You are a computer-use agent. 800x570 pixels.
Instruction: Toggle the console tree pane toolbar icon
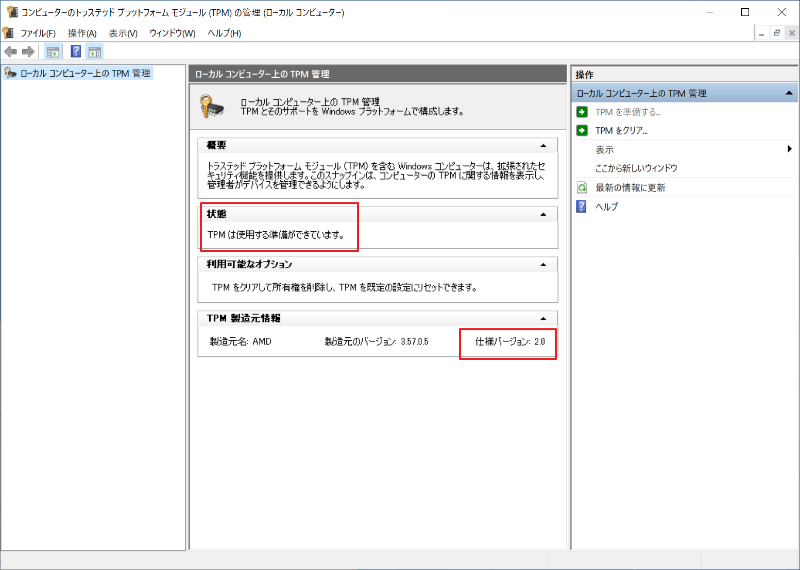tap(53, 52)
